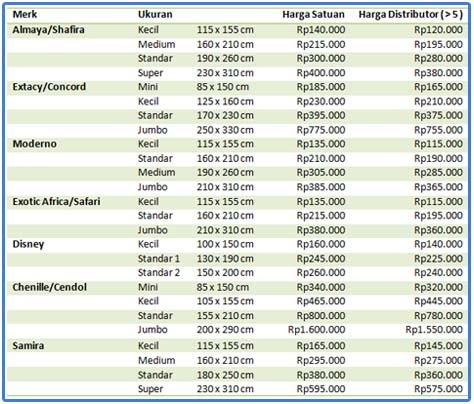Viewport: 474px width, 404px height.
Task: Click the 'Harga Satuan' column header
Action: click(x=313, y=14)
